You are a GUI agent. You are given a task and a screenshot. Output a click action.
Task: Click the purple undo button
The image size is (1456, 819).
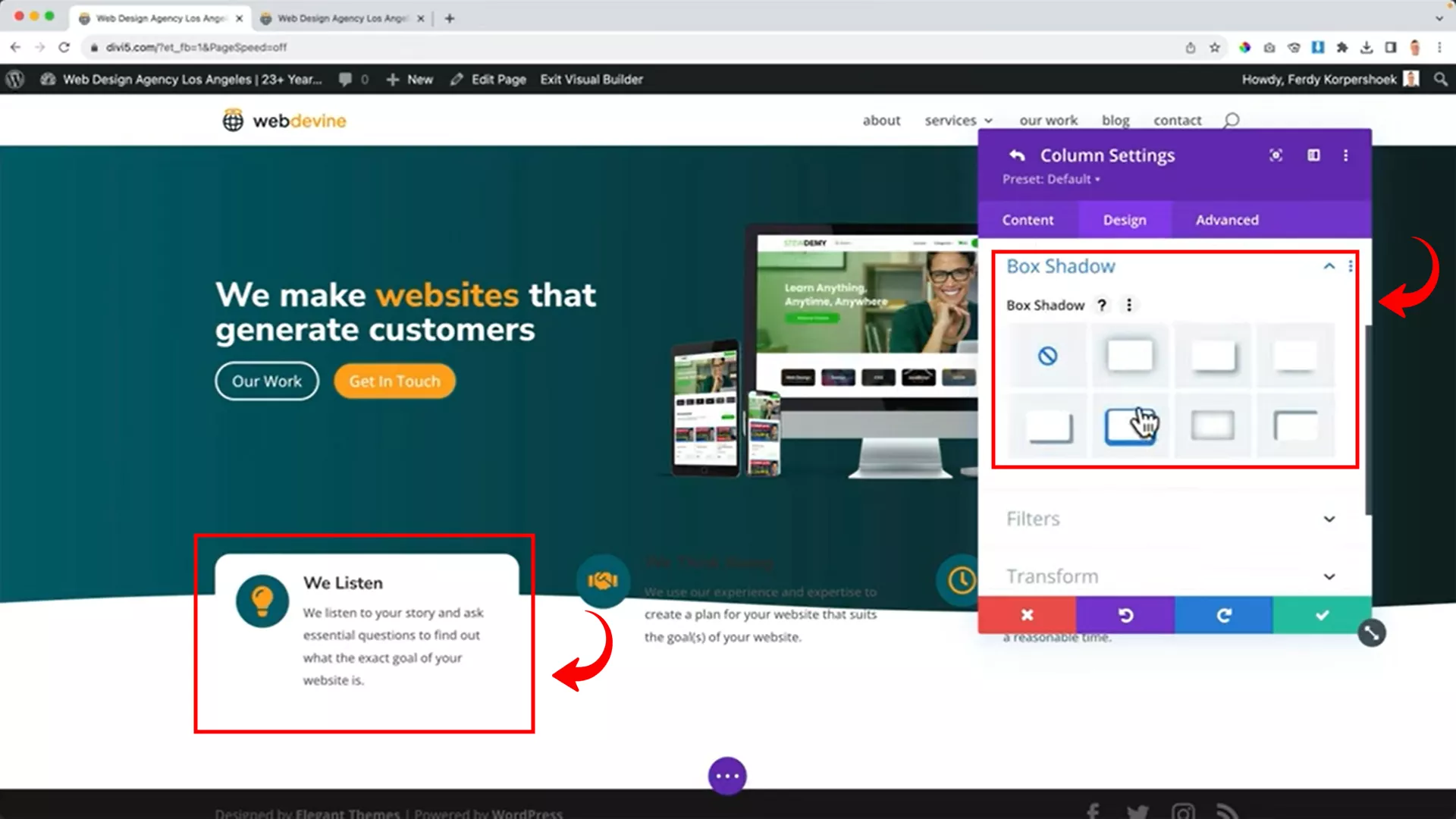(x=1125, y=615)
